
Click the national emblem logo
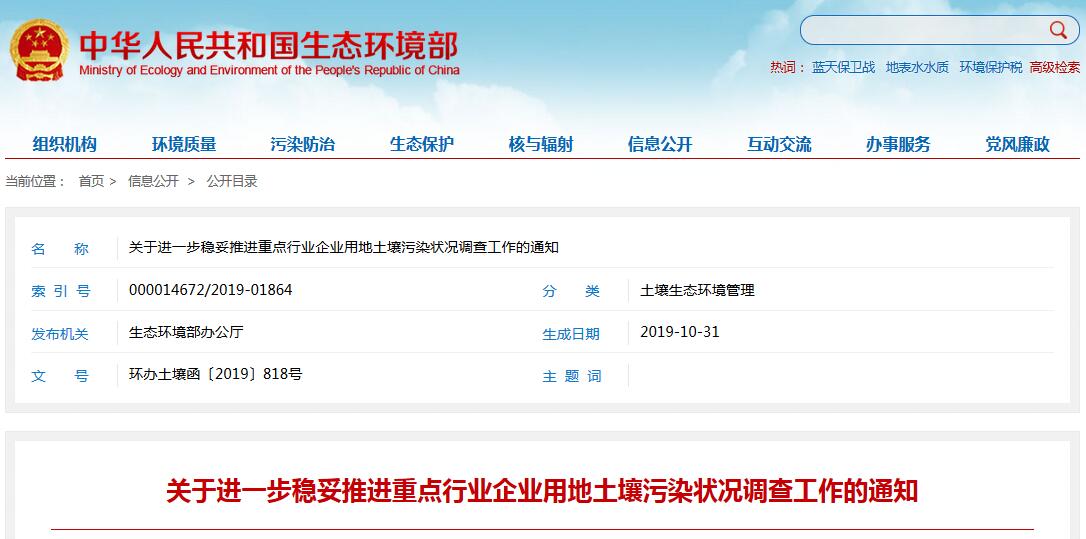tap(39, 49)
